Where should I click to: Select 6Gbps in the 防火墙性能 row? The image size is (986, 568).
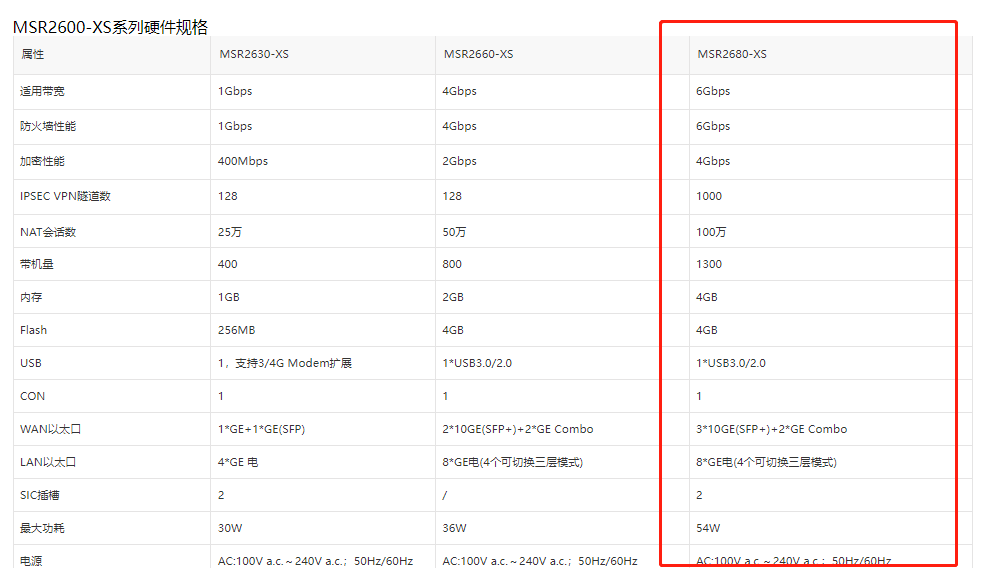point(713,126)
